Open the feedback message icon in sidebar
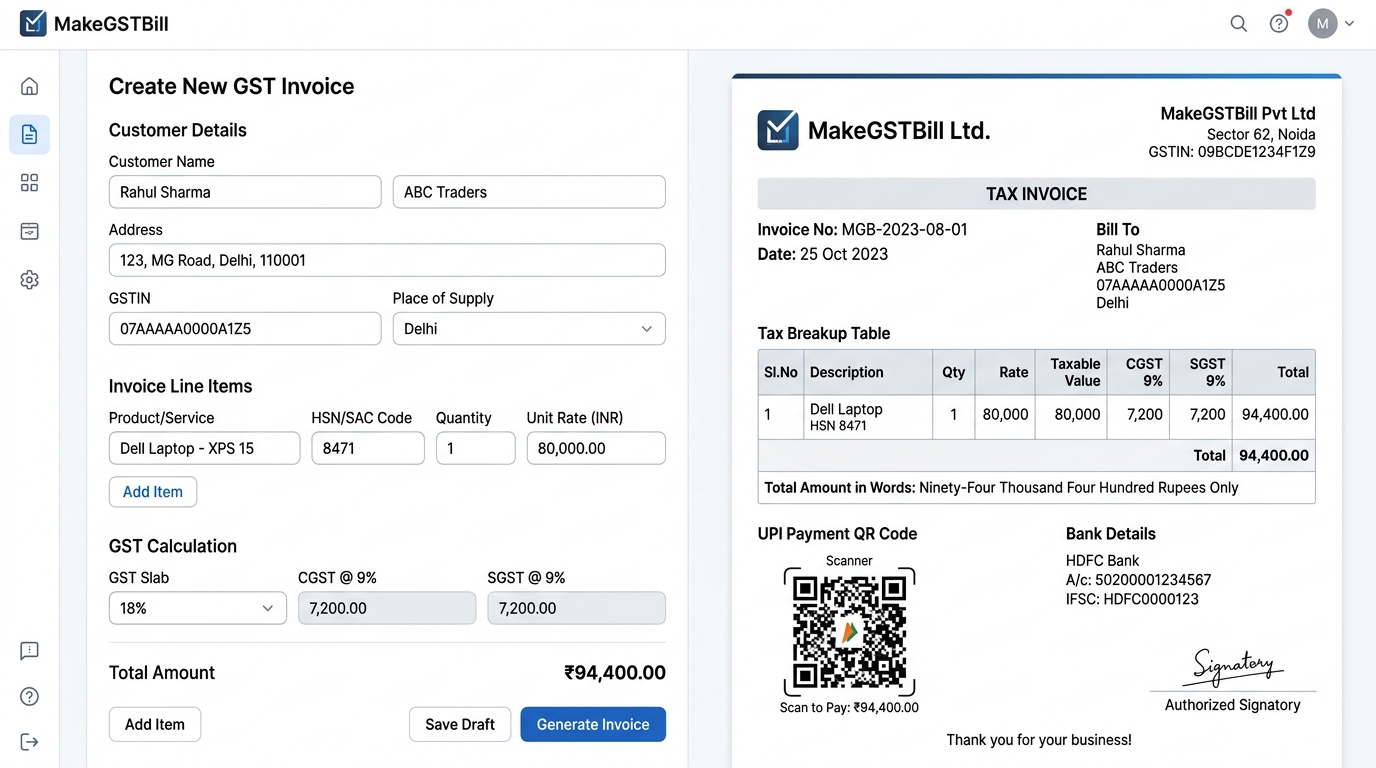The image size is (1376, 768). [x=30, y=651]
